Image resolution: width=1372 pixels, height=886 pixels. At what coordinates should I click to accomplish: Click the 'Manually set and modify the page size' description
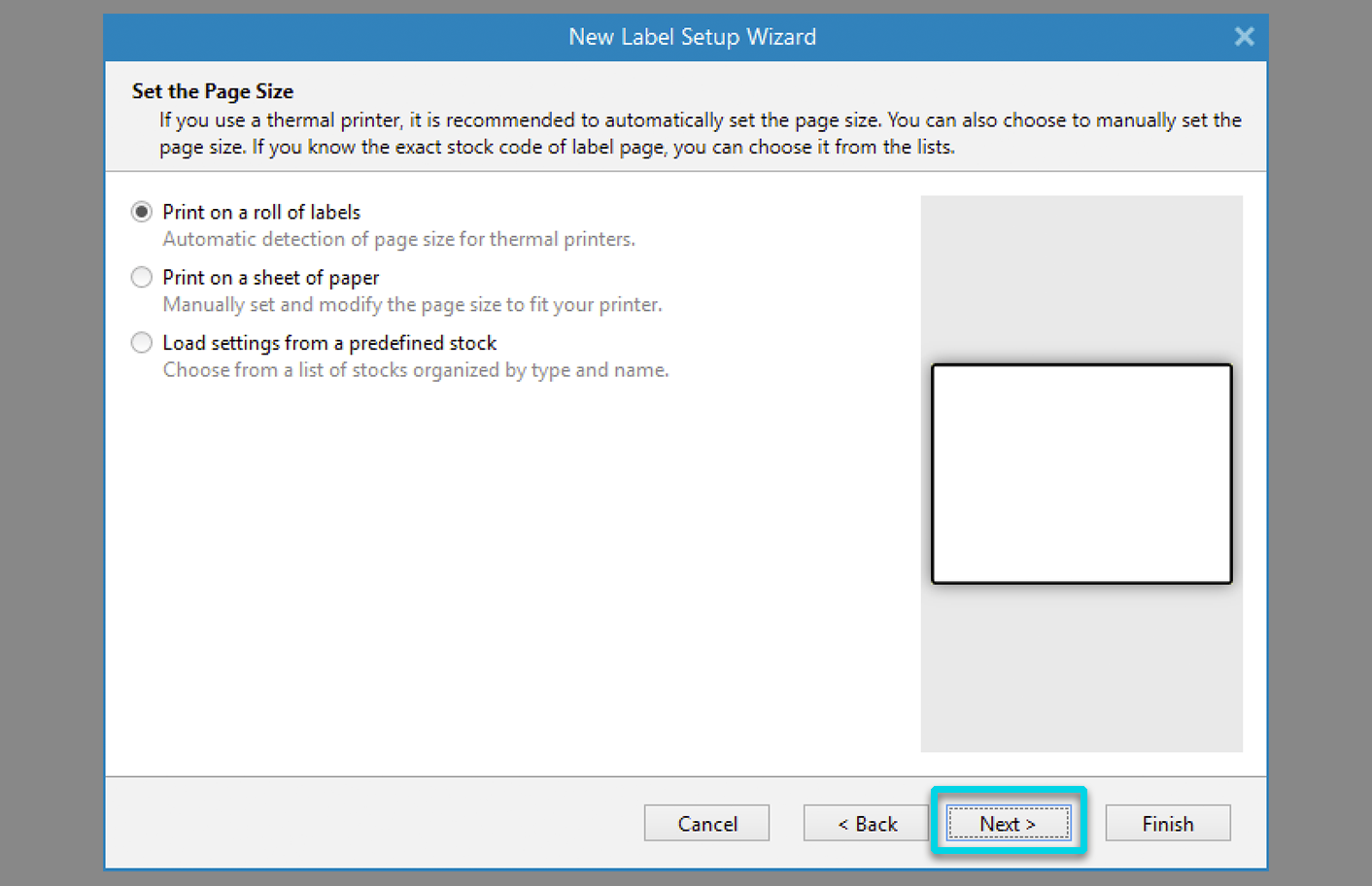[x=412, y=305]
